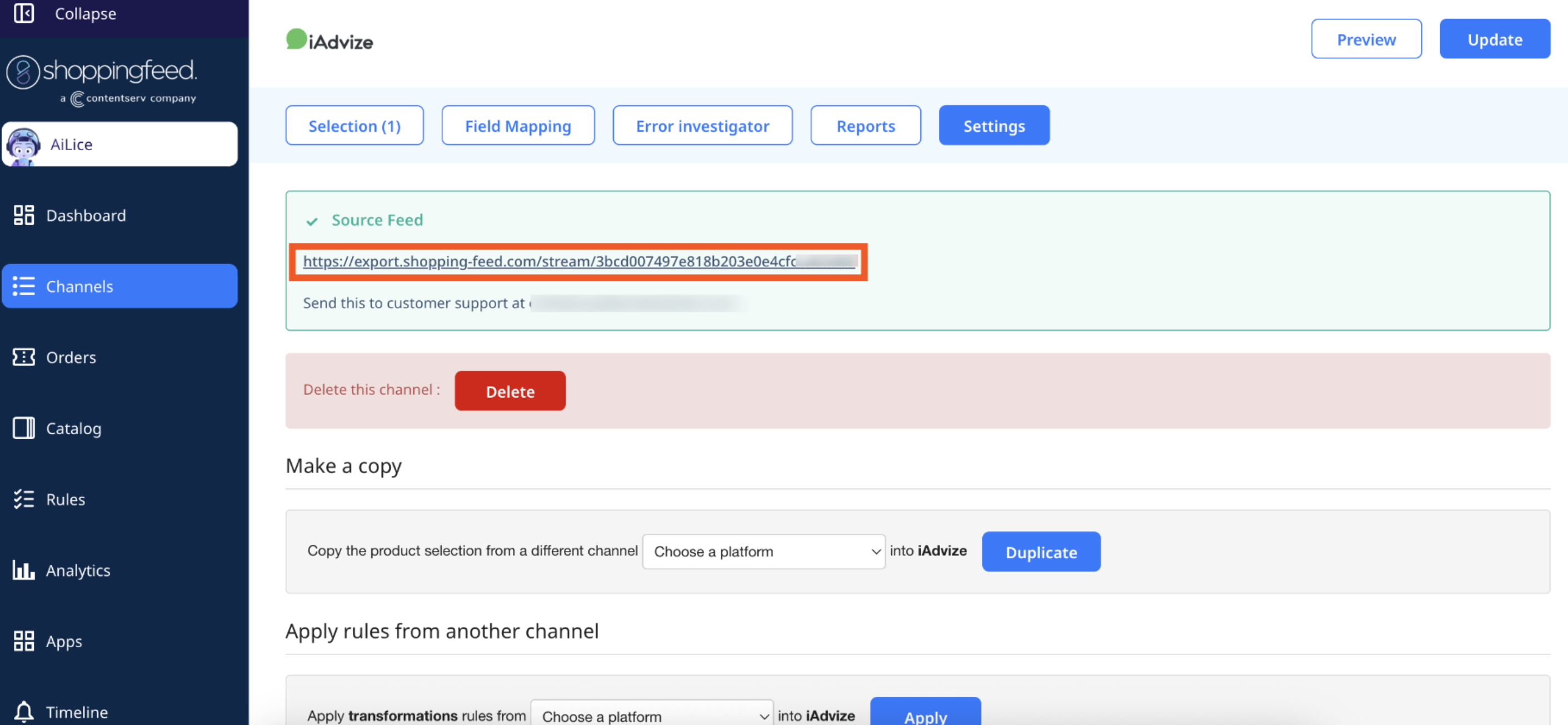Click 'Send this to customer support at' text
Screen dimensions: 1568x725
click(x=414, y=303)
